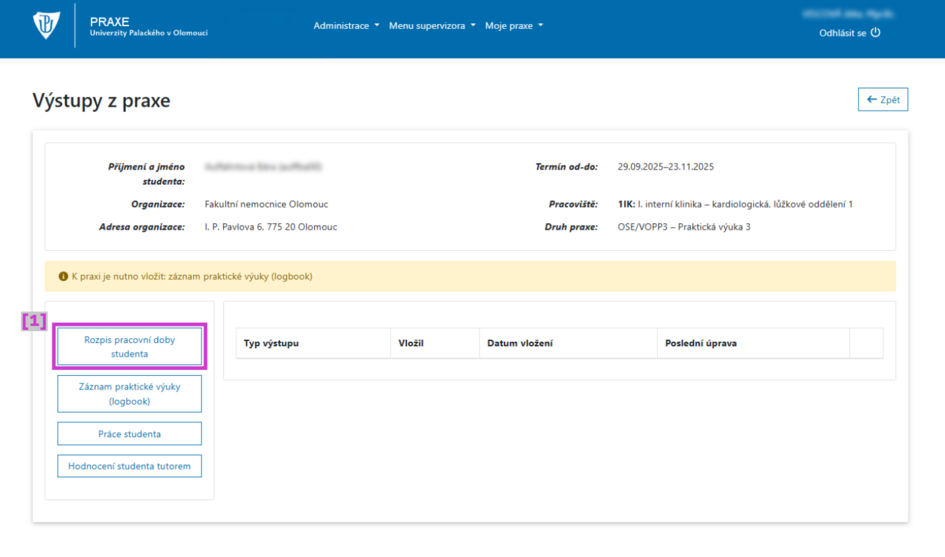
Task: Select the date range 29.09.2025–23.11.2025
Action: [x=665, y=166]
